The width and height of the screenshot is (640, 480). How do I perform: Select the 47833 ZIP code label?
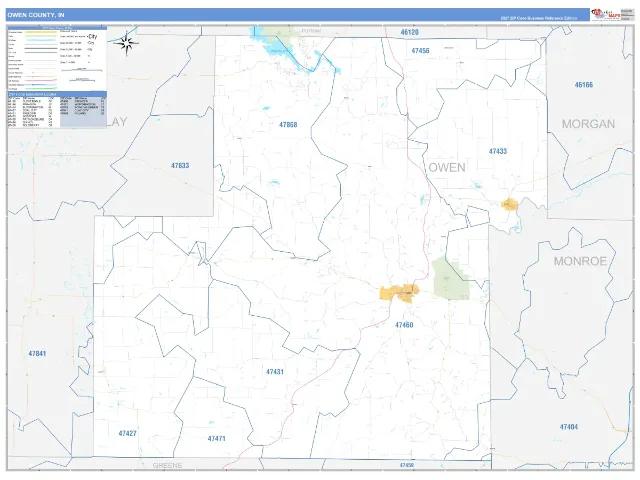coord(180,165)
